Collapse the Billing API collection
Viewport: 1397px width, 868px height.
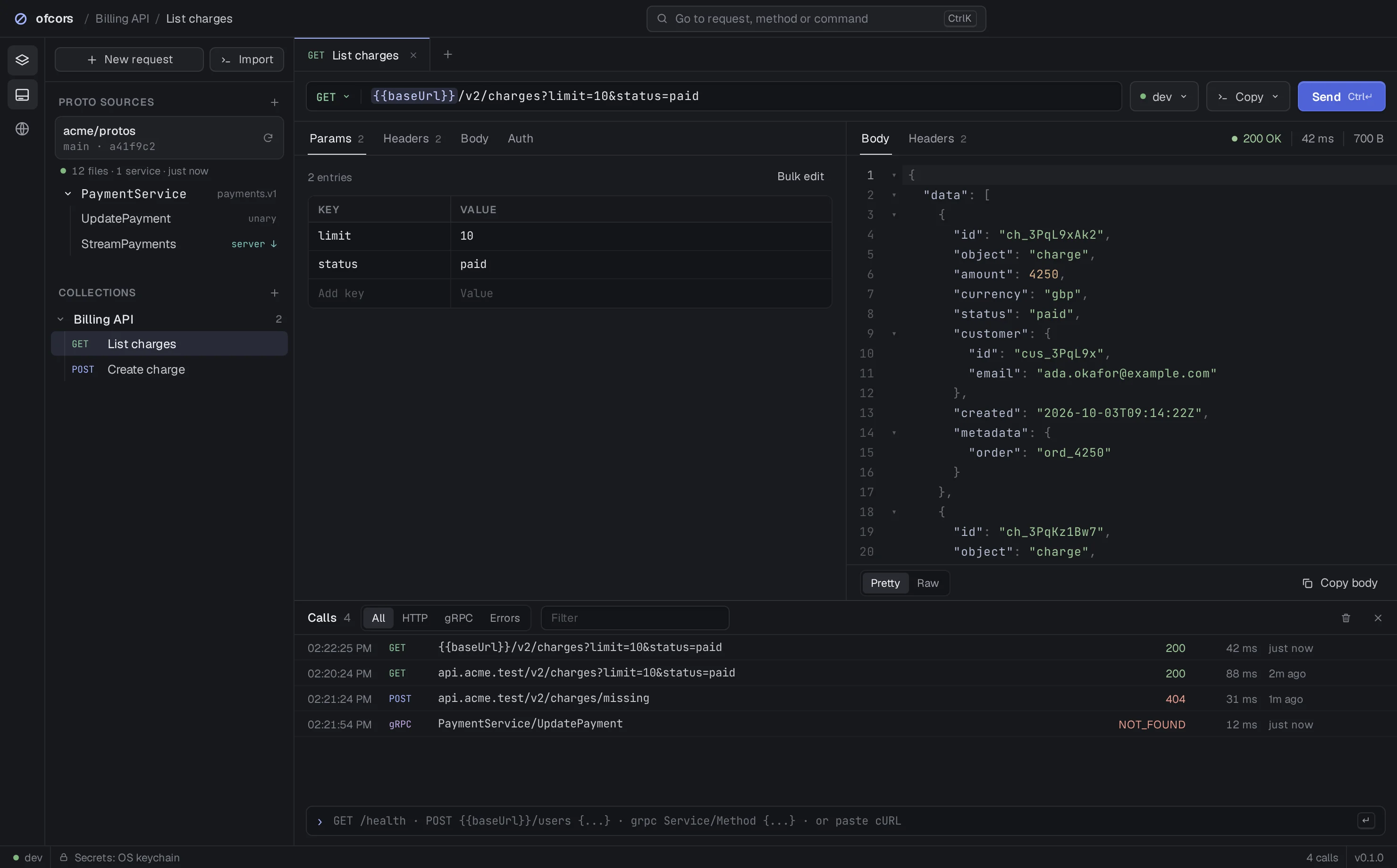(x=60, y=319)
